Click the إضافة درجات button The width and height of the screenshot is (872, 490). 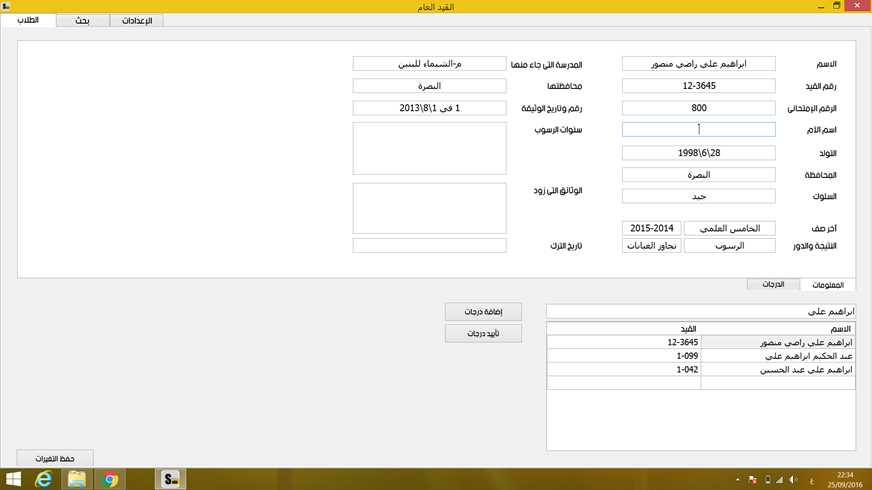point(483,312)
